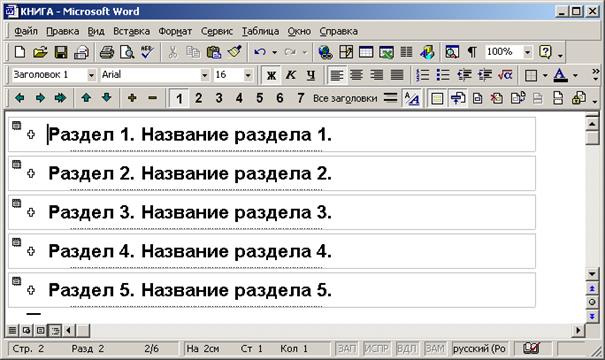605x360 pixels.
Task: Open the Arial font name dropdown
Action: tap(205, 75)
